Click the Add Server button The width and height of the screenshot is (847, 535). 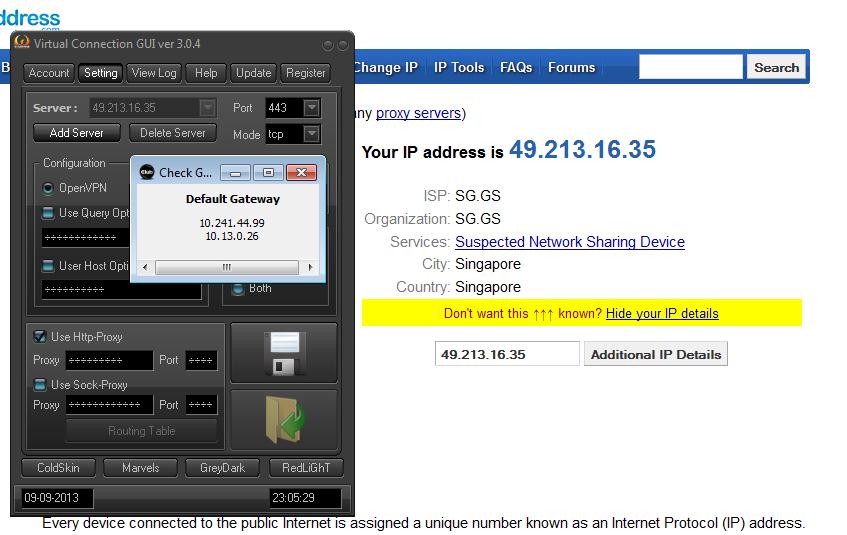pyautogui.click(x=77, y=133)
